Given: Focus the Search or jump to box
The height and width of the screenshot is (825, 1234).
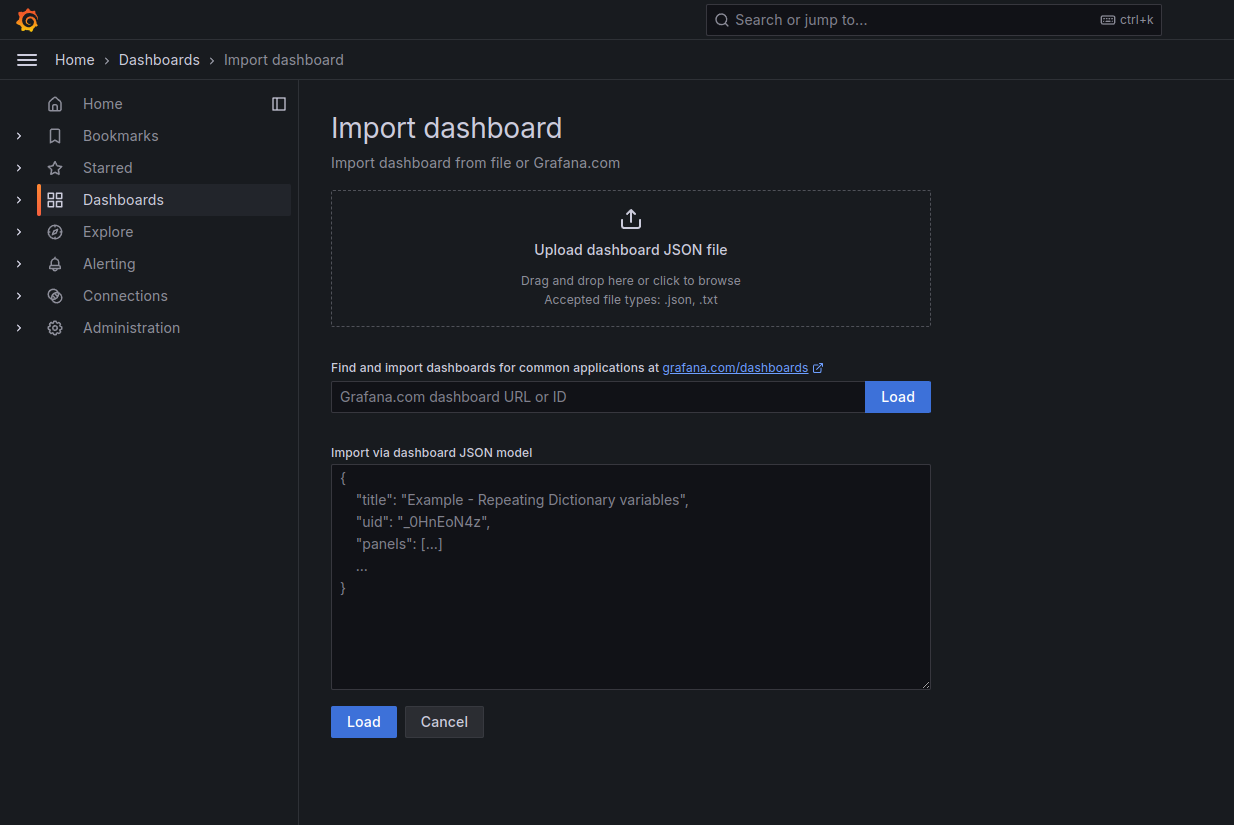Looking at the screenshot, I should click(x=934, y=20).
